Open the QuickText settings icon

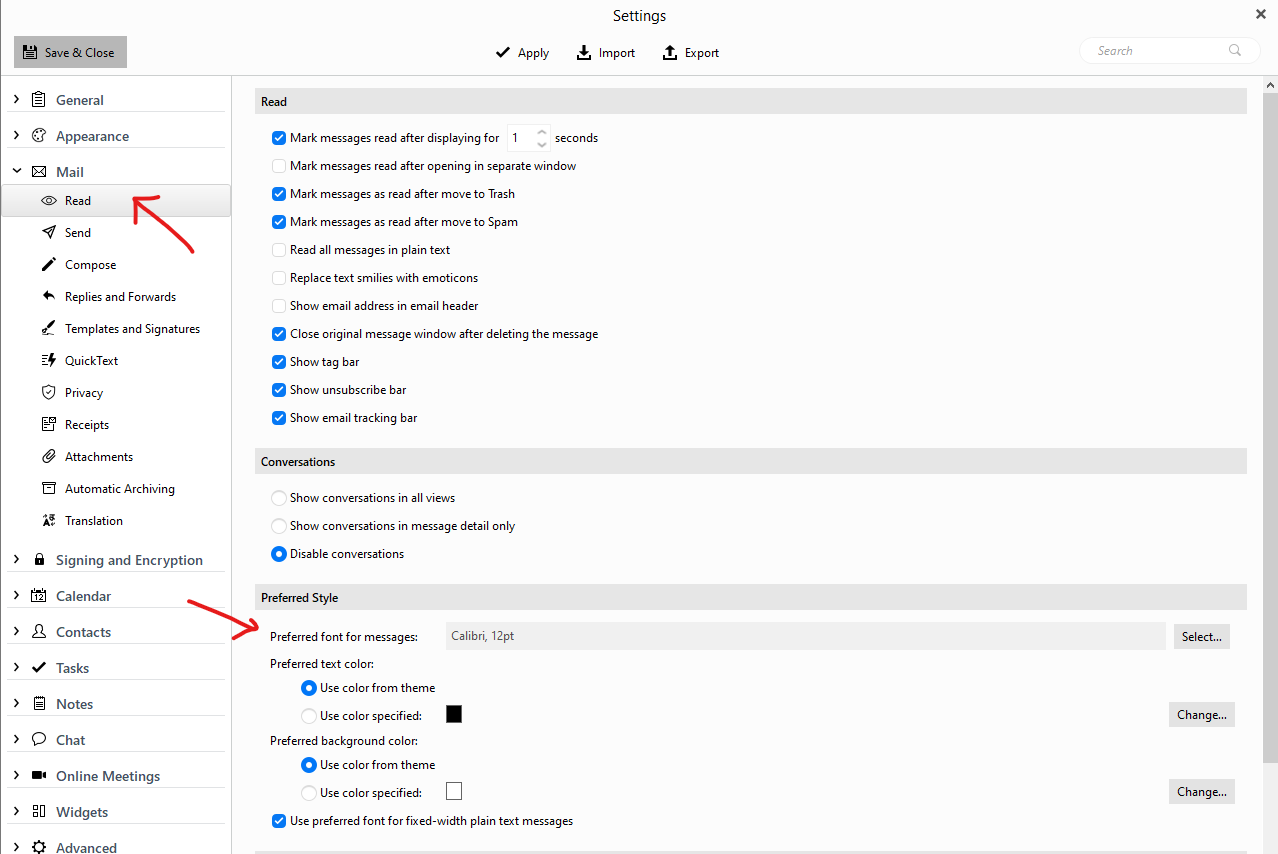pyautogui.click(x=49, y=360)
